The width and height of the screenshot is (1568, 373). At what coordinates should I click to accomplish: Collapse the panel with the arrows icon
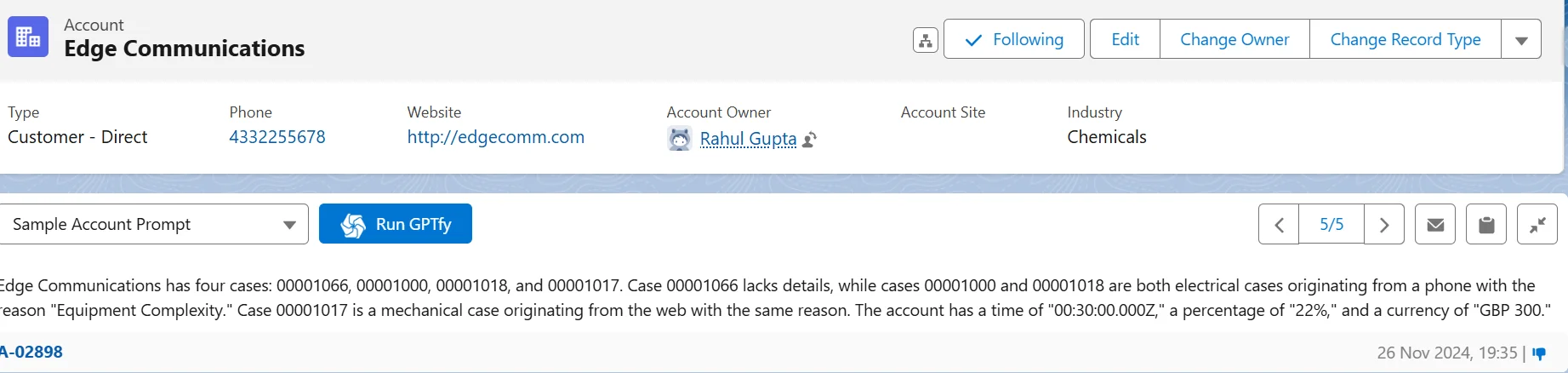[x=1537, y=225]
